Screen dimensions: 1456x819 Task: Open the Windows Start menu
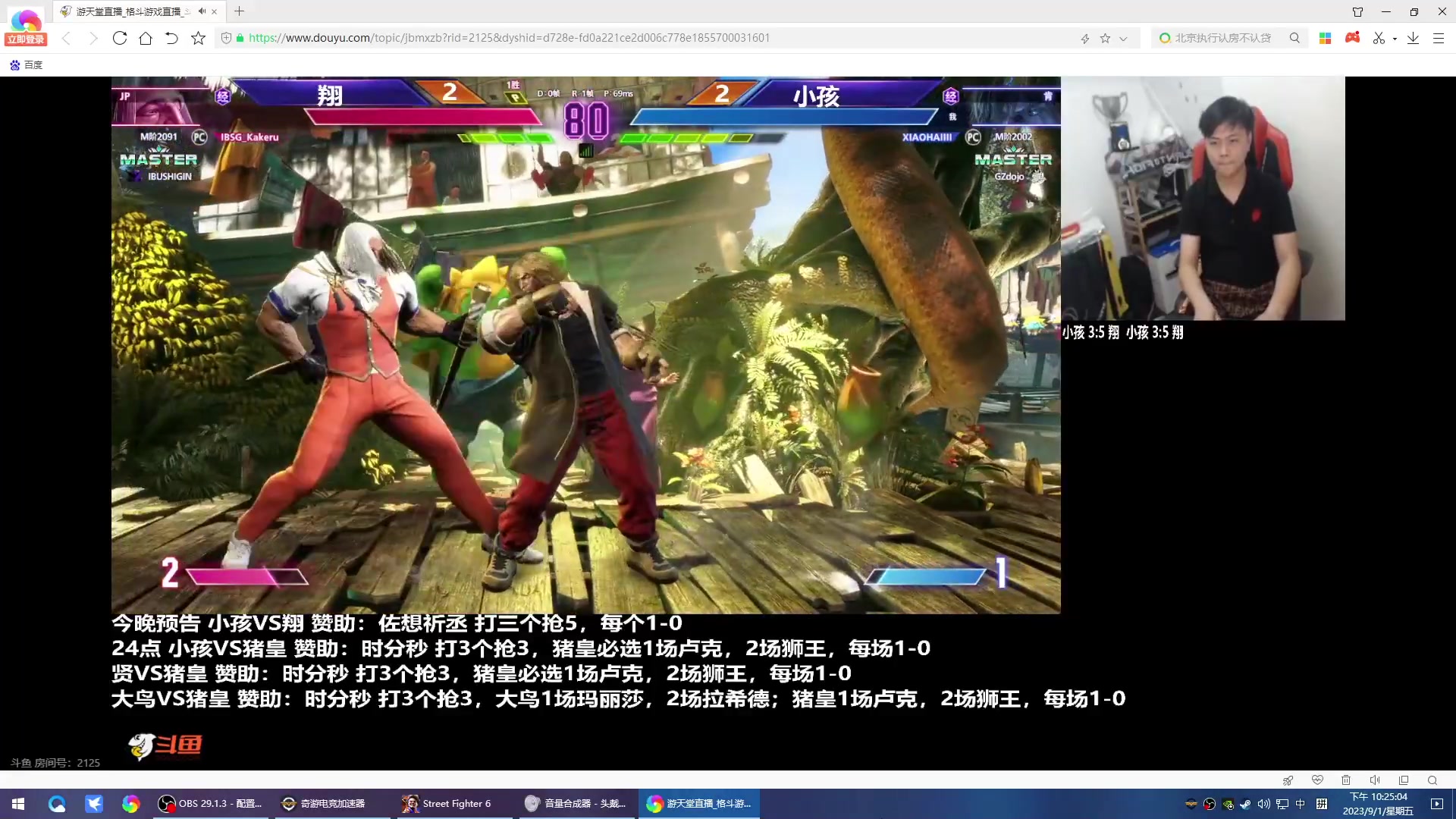pyautogui.click(x=18, y=804)
